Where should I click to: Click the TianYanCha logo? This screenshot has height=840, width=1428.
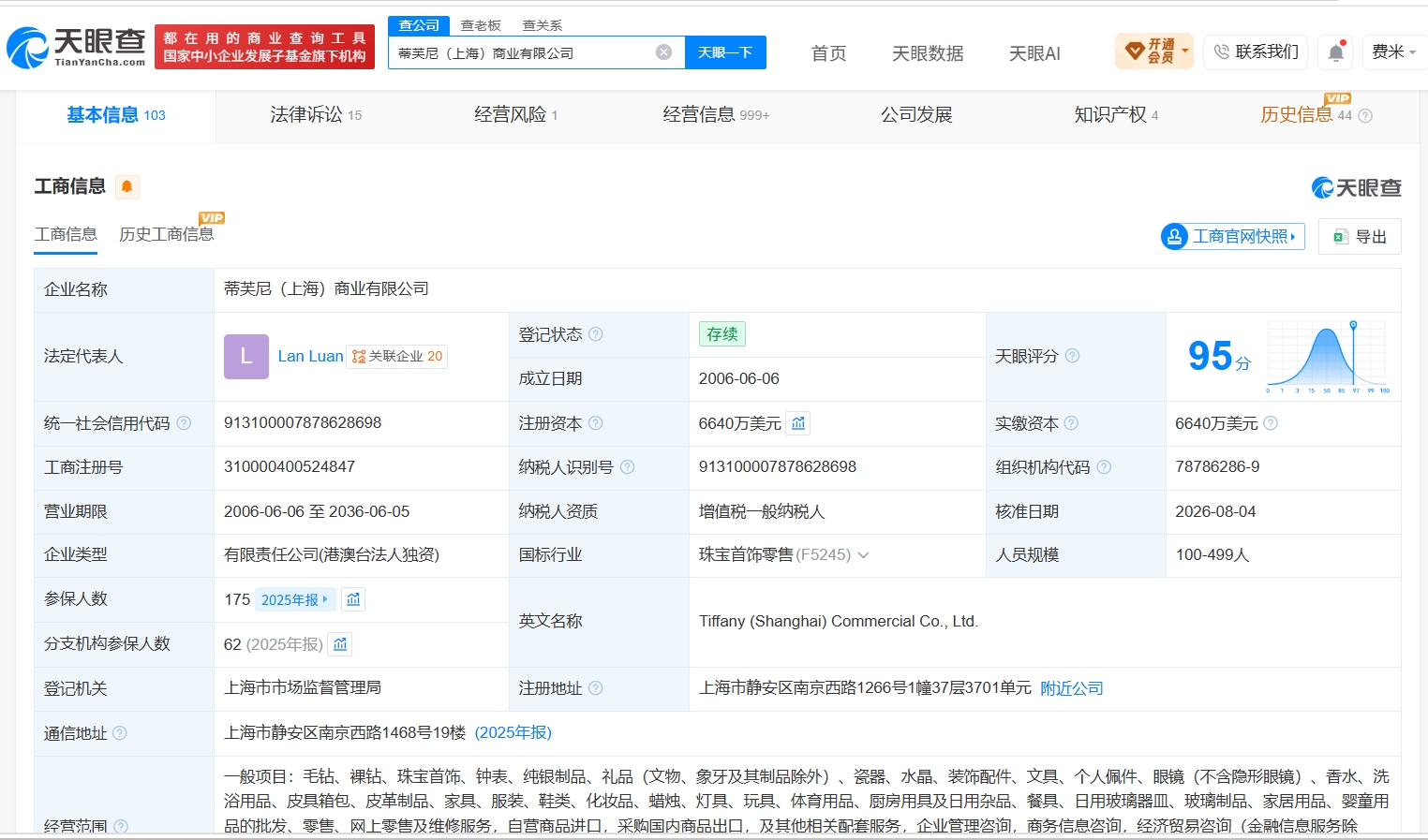coord(76,47)
